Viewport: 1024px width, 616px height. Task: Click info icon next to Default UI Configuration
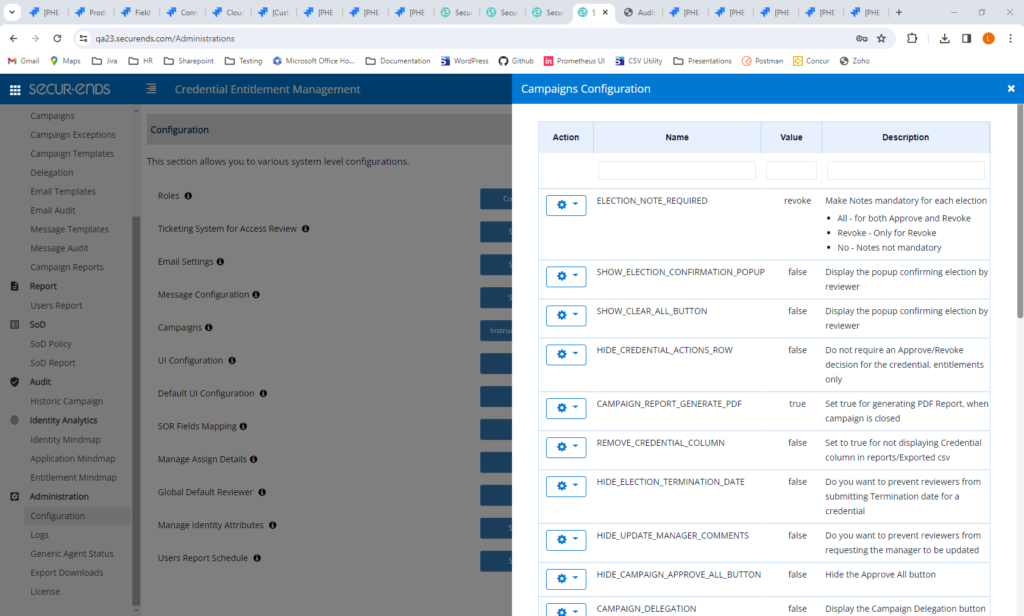pos(263,393)
